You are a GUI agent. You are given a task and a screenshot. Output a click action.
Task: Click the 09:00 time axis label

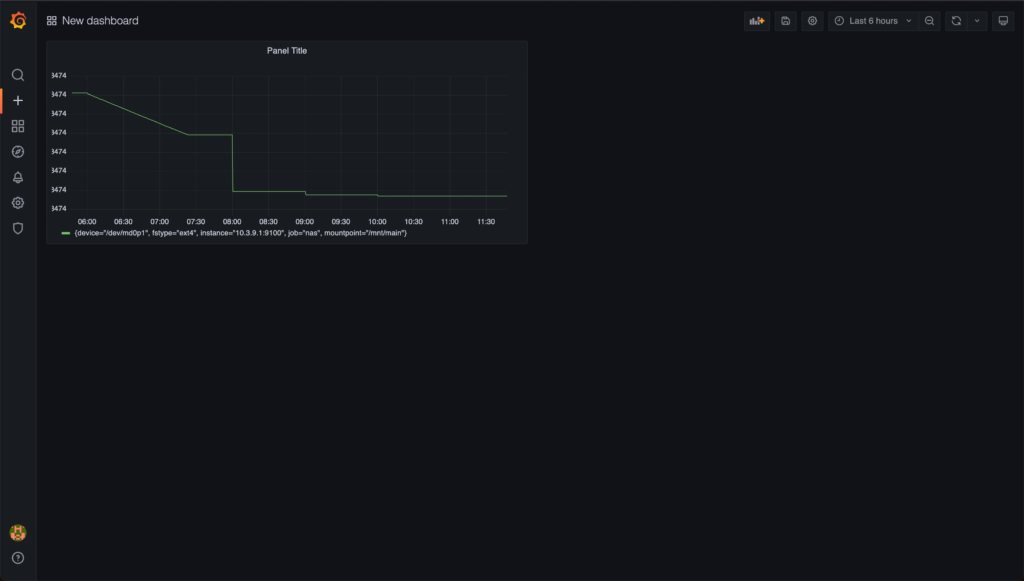pyautogui.click(x=304, y=222)
